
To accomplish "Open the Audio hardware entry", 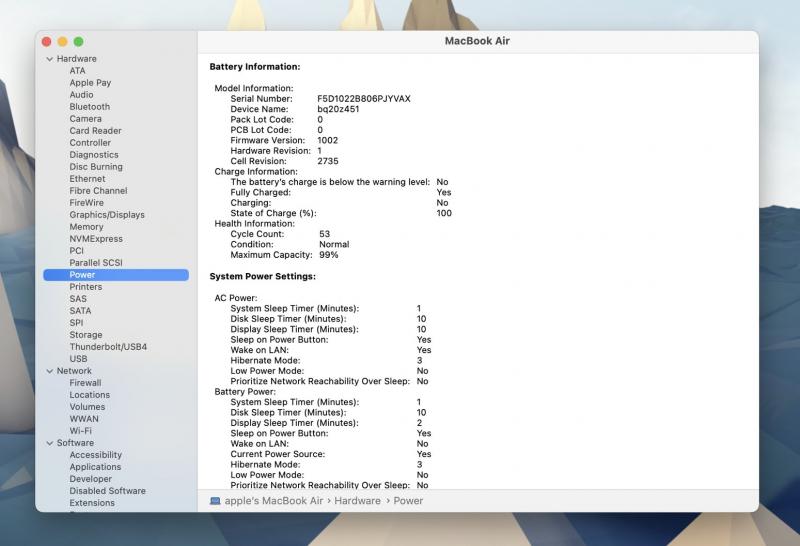I will click(81, 95).
